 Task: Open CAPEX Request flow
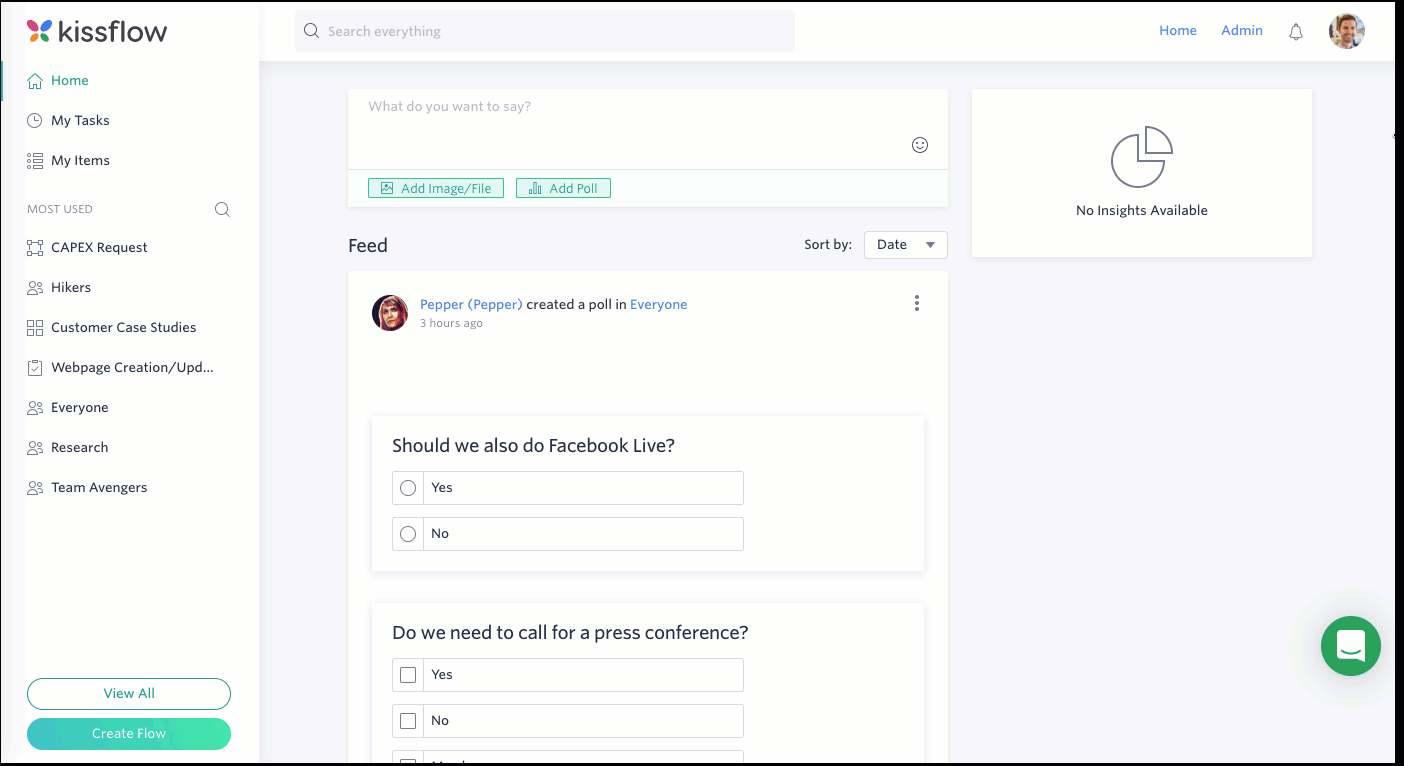(99, 248)
